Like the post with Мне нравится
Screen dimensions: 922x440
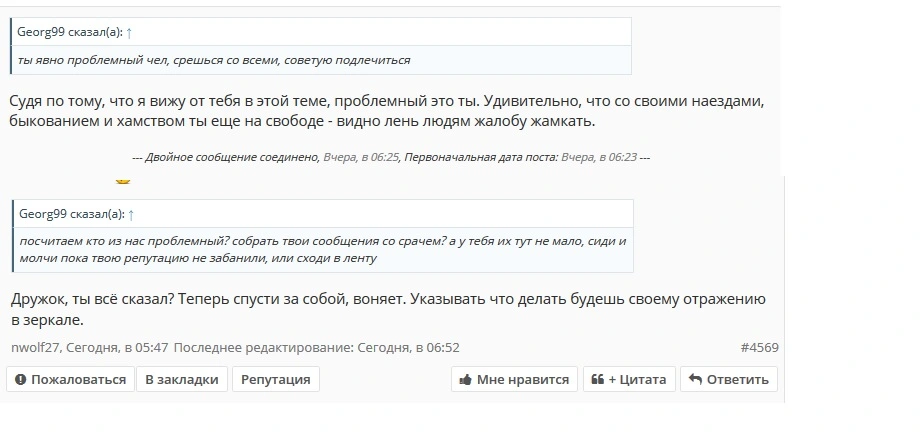(515, 379)
